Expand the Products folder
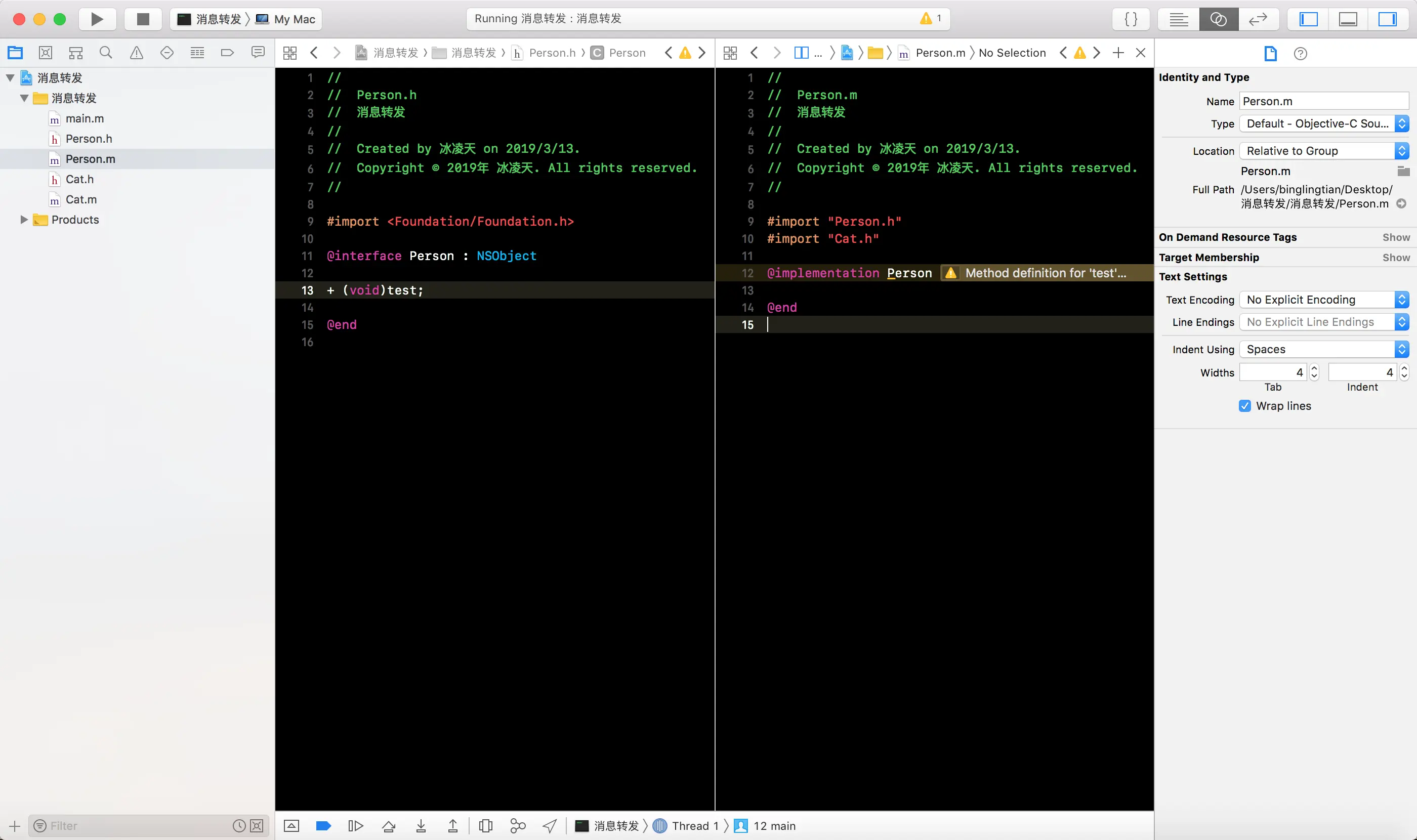The width and height of the screenshot is (1417, 840). (x=24, y=220)
